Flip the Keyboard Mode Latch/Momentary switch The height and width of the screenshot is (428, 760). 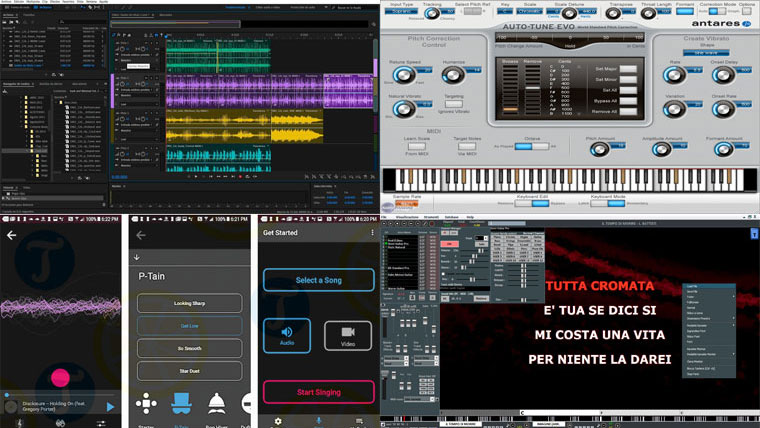tap(608, 204)
